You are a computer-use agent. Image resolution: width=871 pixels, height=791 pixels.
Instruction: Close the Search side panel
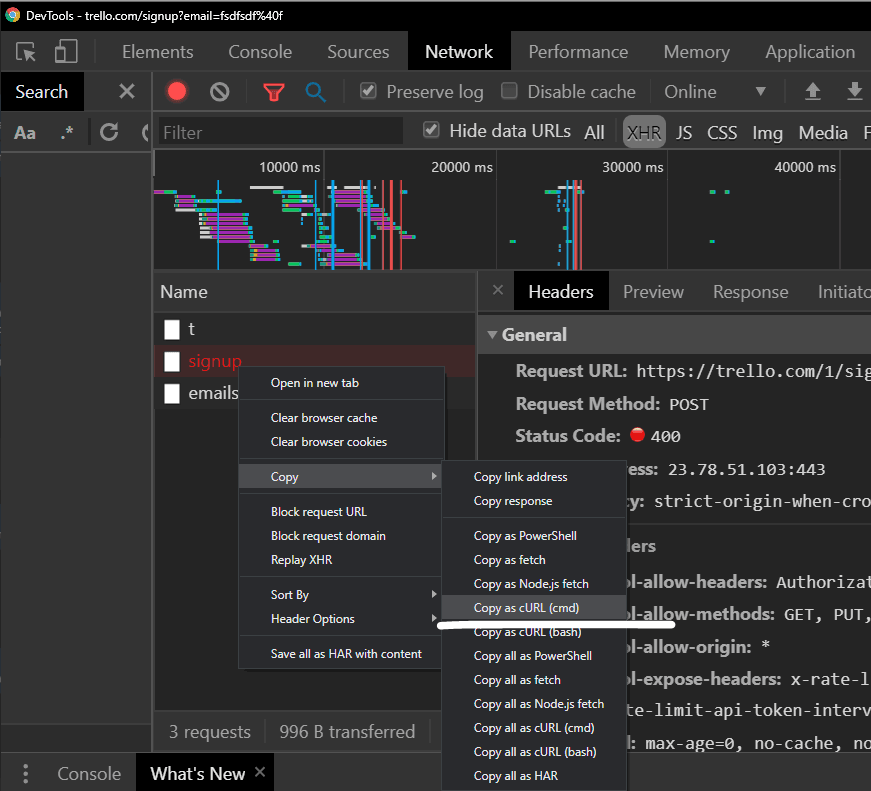(127, 91)
